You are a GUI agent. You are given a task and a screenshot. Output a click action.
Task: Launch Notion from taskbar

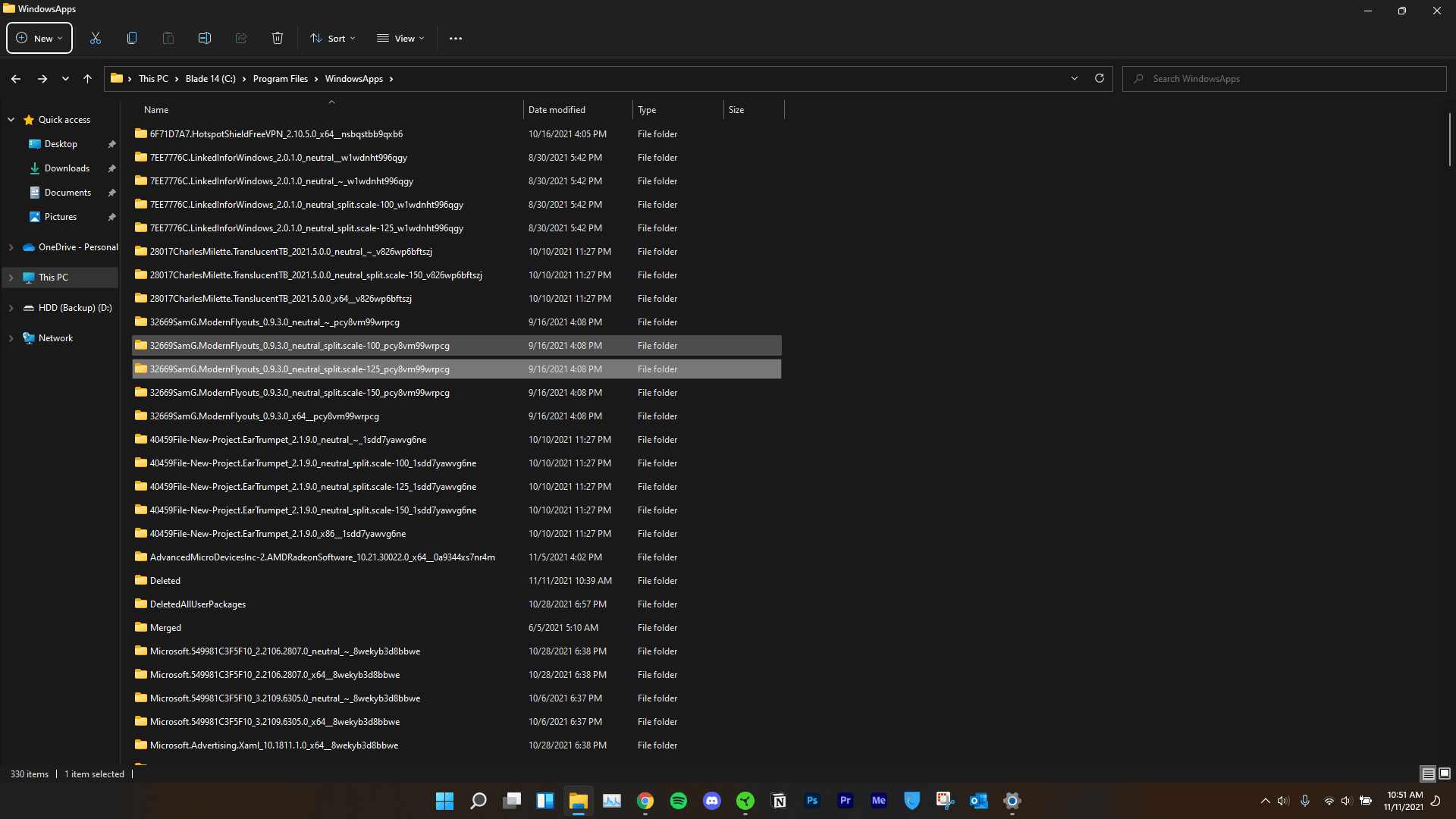click(x=779, y=801)
